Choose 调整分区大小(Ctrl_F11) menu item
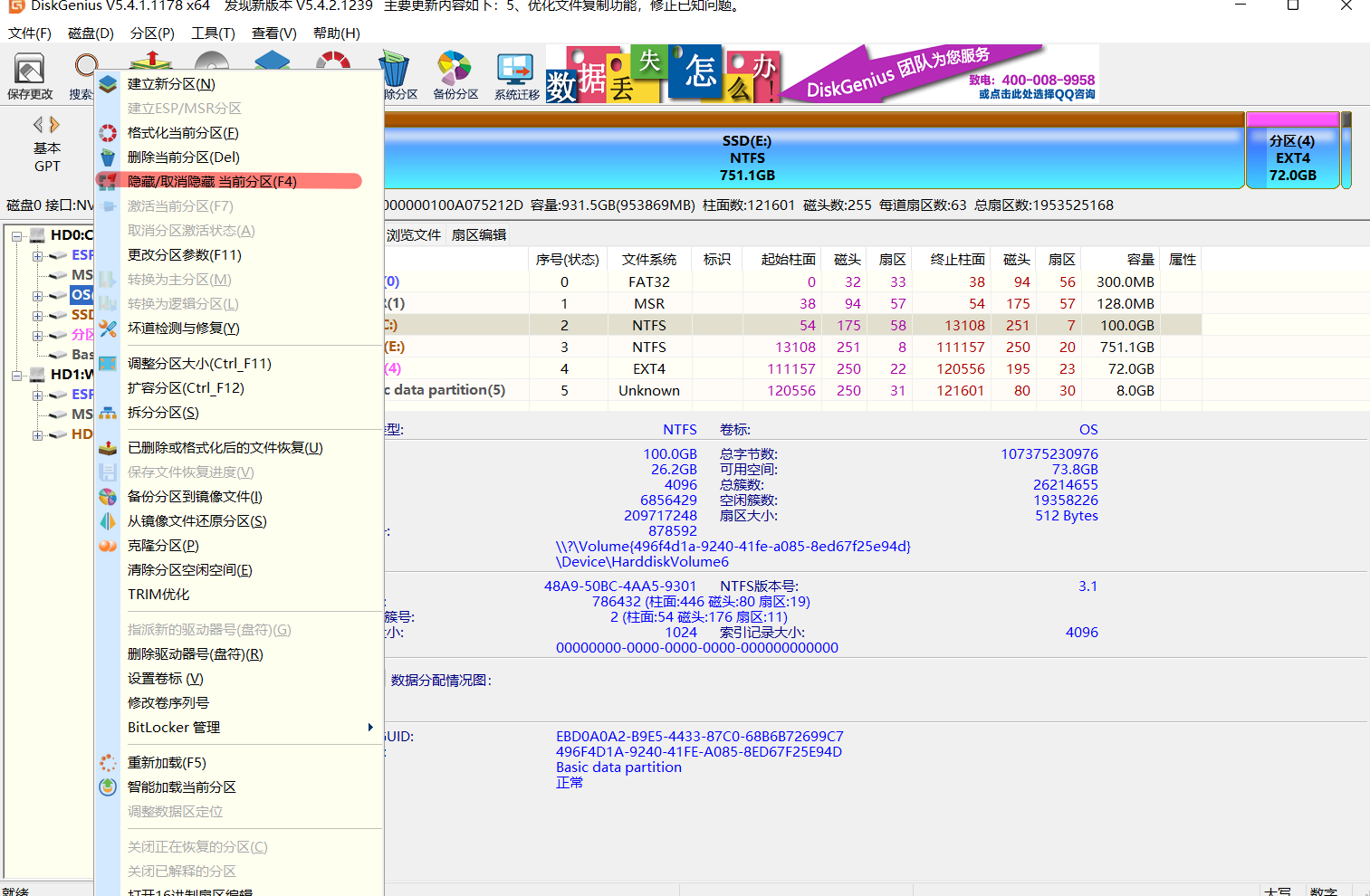1370x896 pixels. [x=199, y=364]
